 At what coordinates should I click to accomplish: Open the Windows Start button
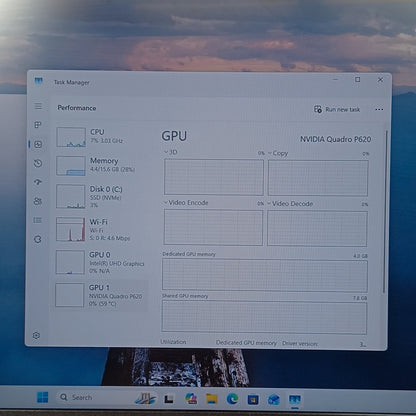pos(43,397)
